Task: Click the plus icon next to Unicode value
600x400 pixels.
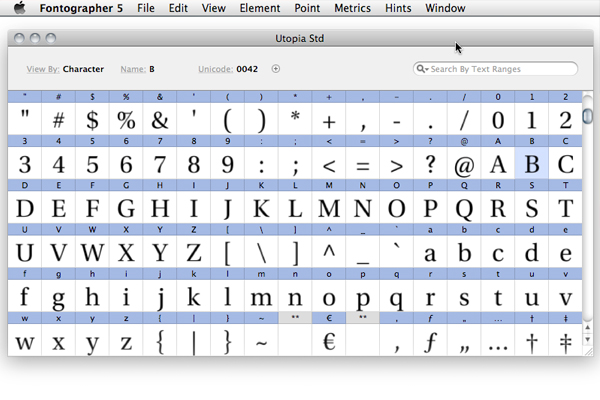Action: tap(276, 69)
